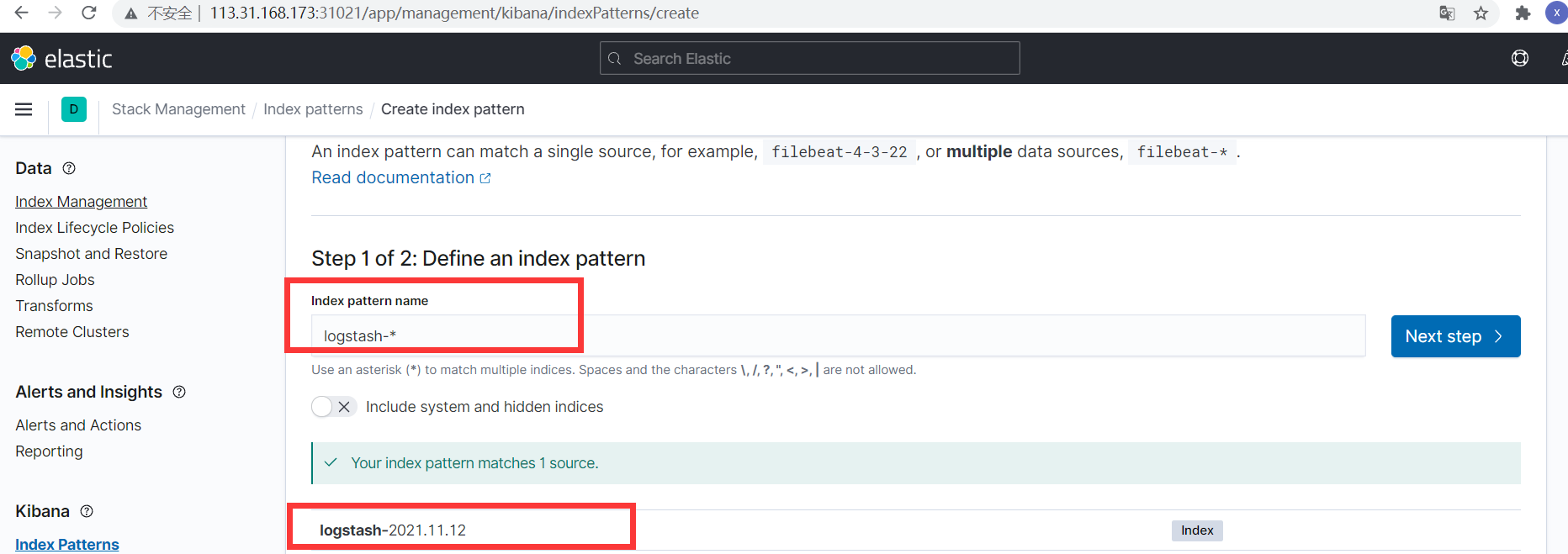Click the Search Elastic field

(810, 58)
